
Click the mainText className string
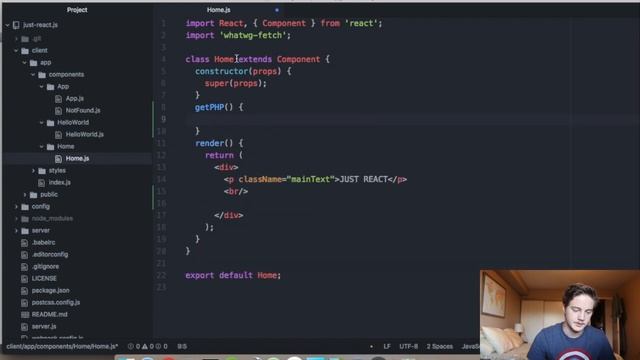[x=310, y=179]
